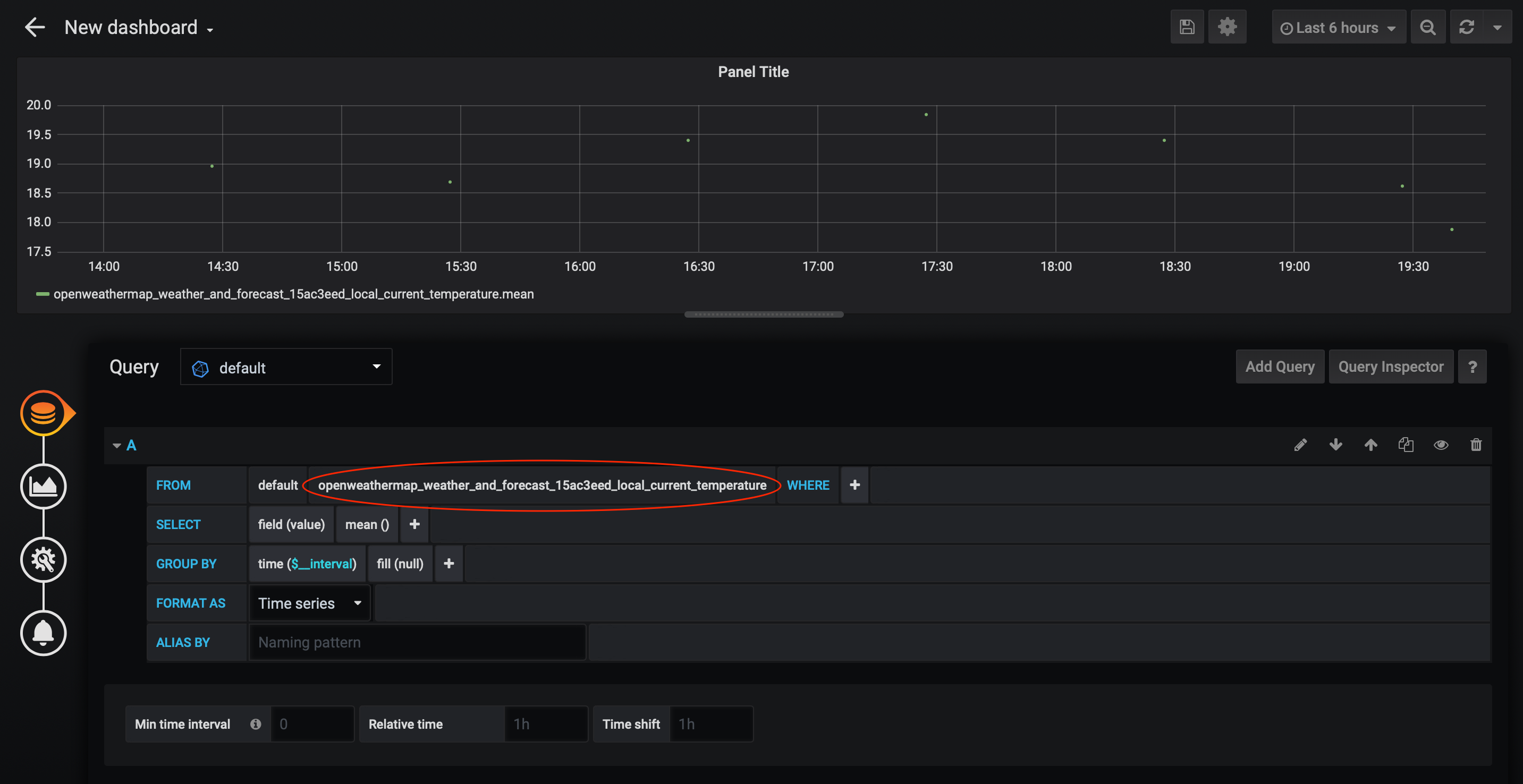The image size is (1523, 784).
Task: Duplicate query A with copy icon
Action: coord(1406,445)
